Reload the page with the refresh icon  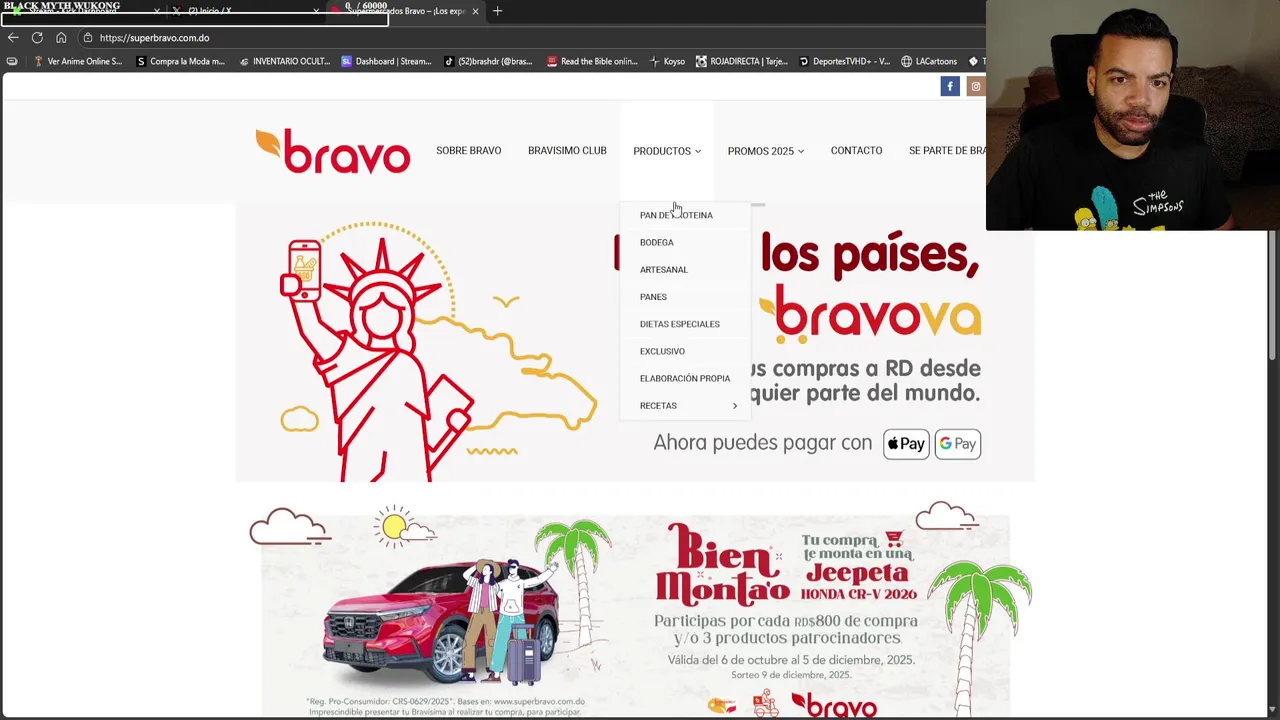click(37, 38)
